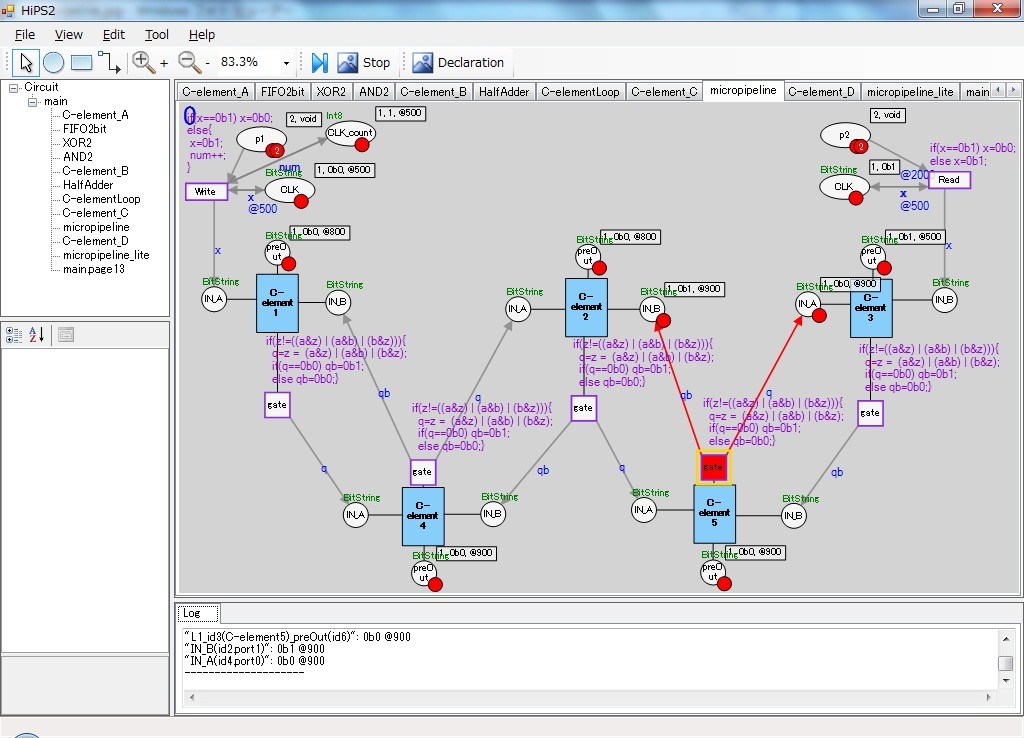Switch to the HalfAdder tab
Viewport: 1024px width, 738px height.
504,92
